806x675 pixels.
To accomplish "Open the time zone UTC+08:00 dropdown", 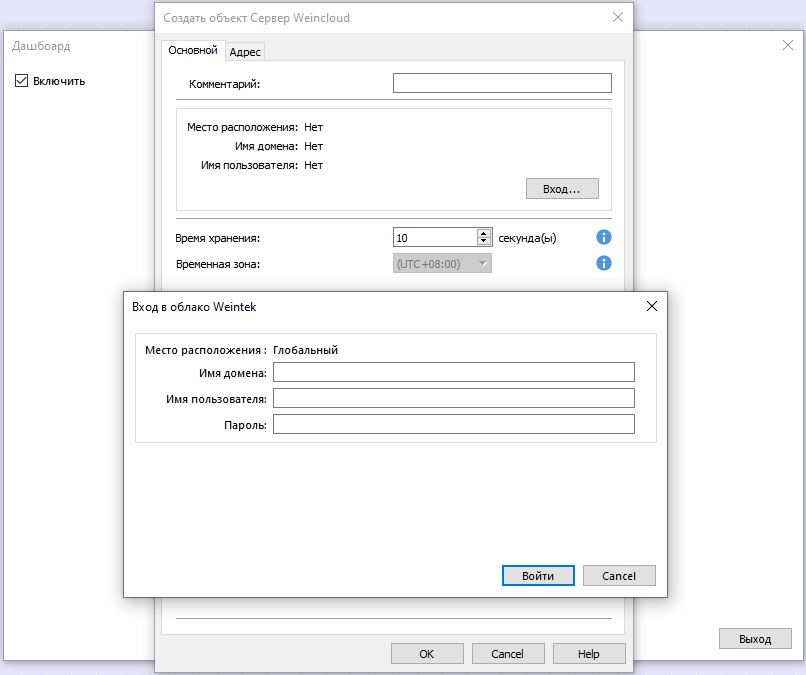I will 442,264.
